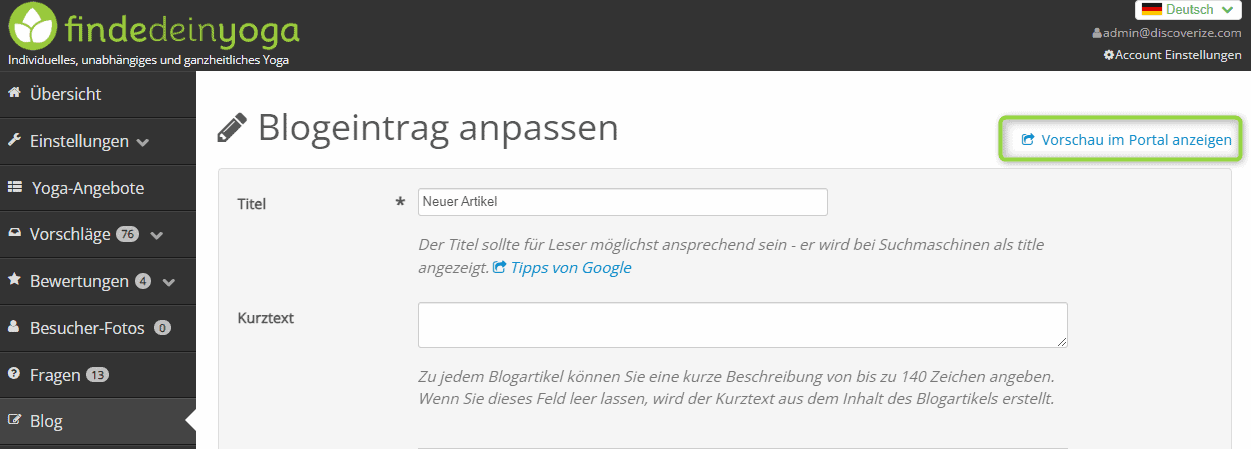Viewport: 1251px width, 449px height.
Task: Focus the Titel input field
Action: (623, 202)
